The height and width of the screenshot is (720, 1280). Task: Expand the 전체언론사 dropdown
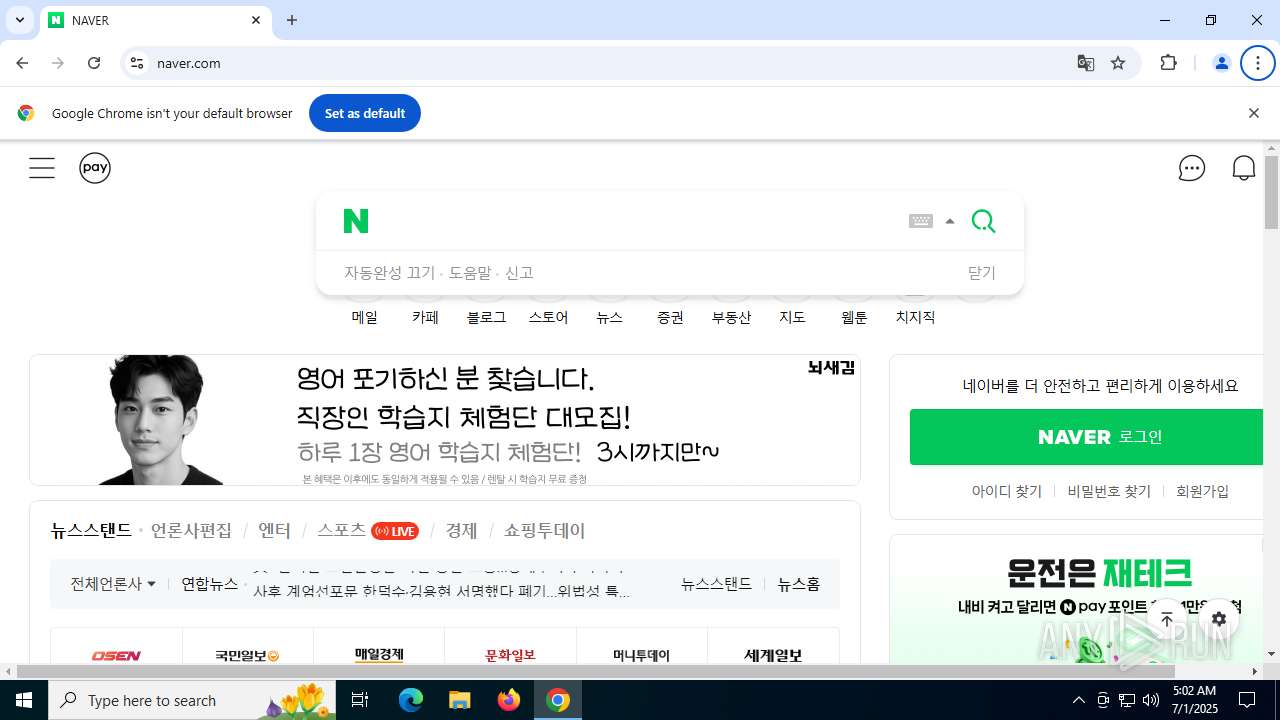point(113,584)
